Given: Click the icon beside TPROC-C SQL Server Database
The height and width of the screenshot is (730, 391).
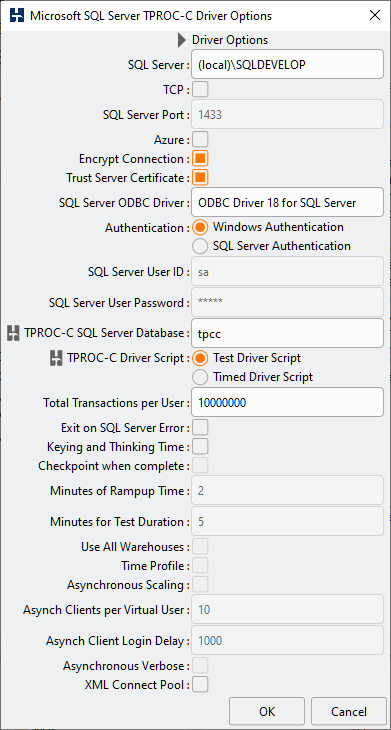Looking at the screenshot, I should (13, 333).
